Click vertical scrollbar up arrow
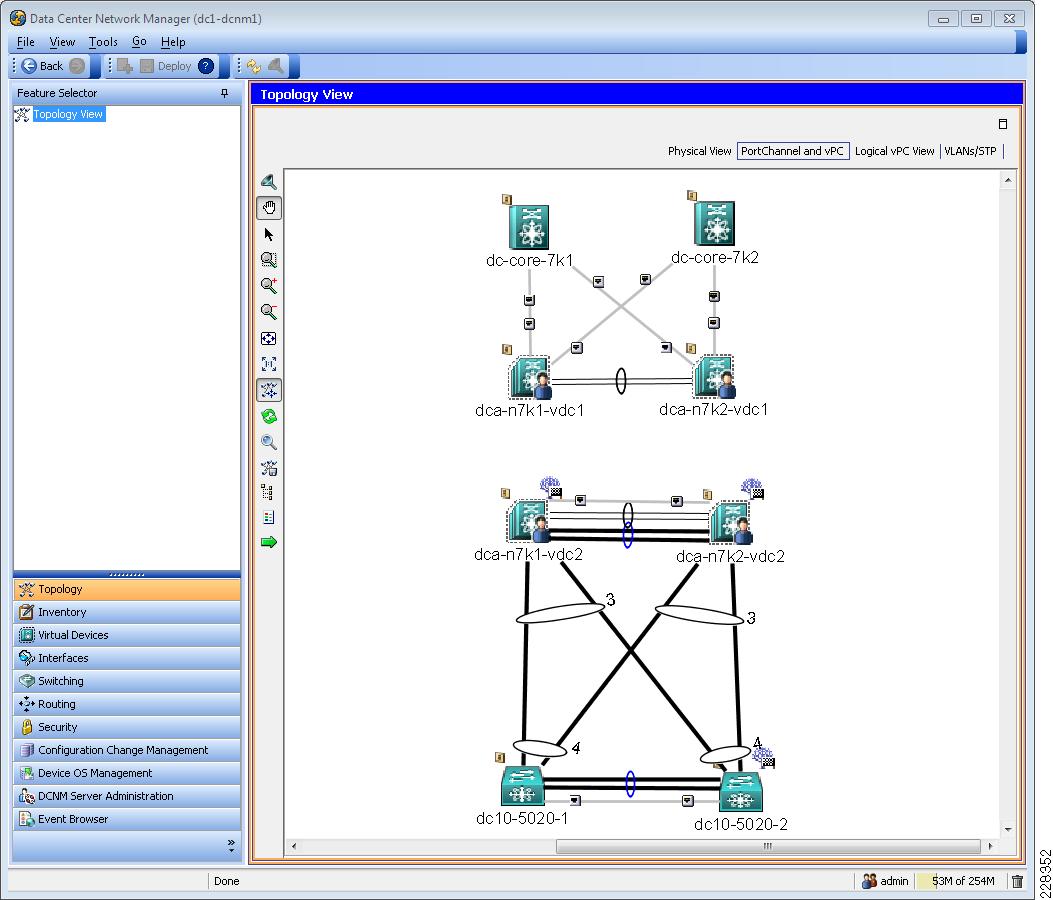The height and width of the screenshot is (900, 1053). click(x=1008, y=180)
